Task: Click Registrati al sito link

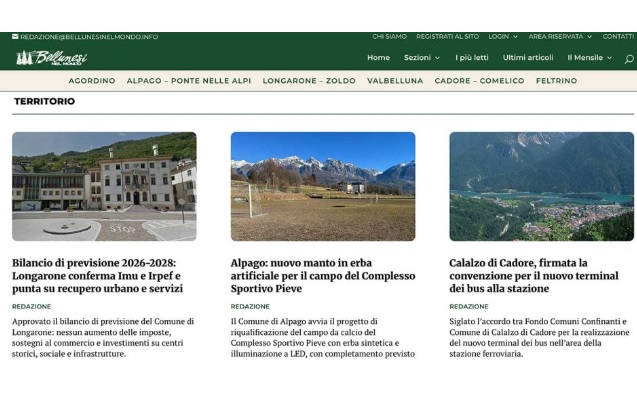Action: tap(447, 37)
